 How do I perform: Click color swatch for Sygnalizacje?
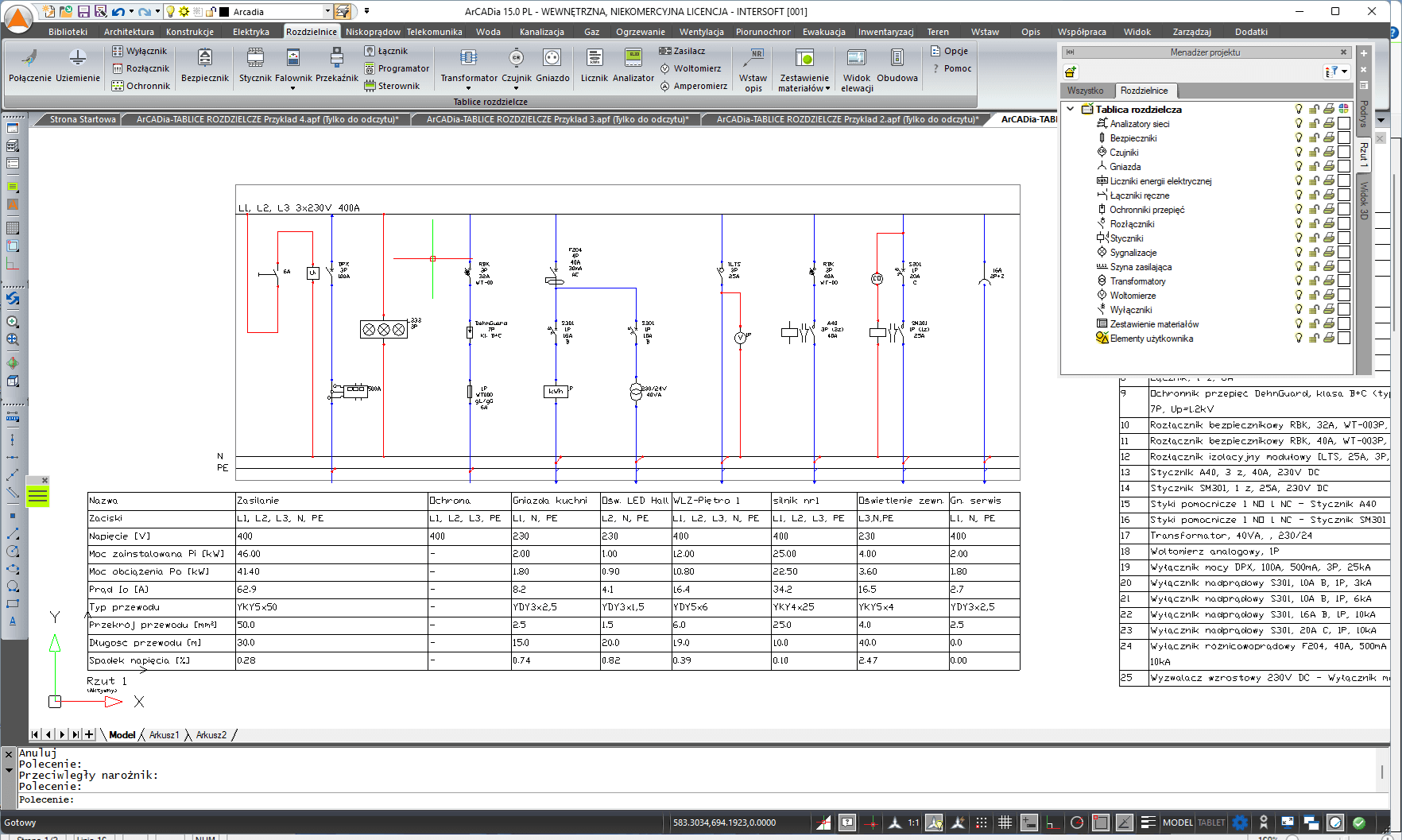click(1344, 253)
